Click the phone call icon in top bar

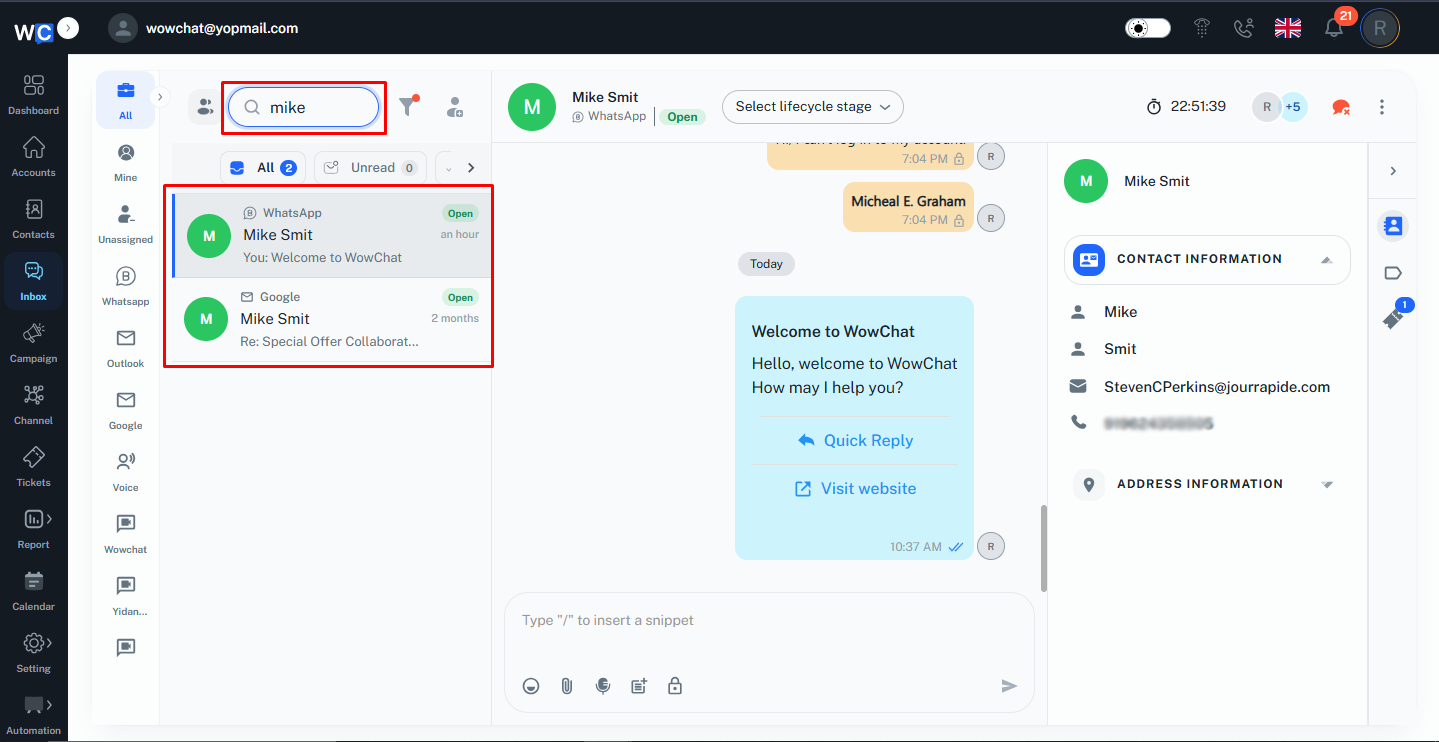pyautogui.click(x=1243, y=28)
